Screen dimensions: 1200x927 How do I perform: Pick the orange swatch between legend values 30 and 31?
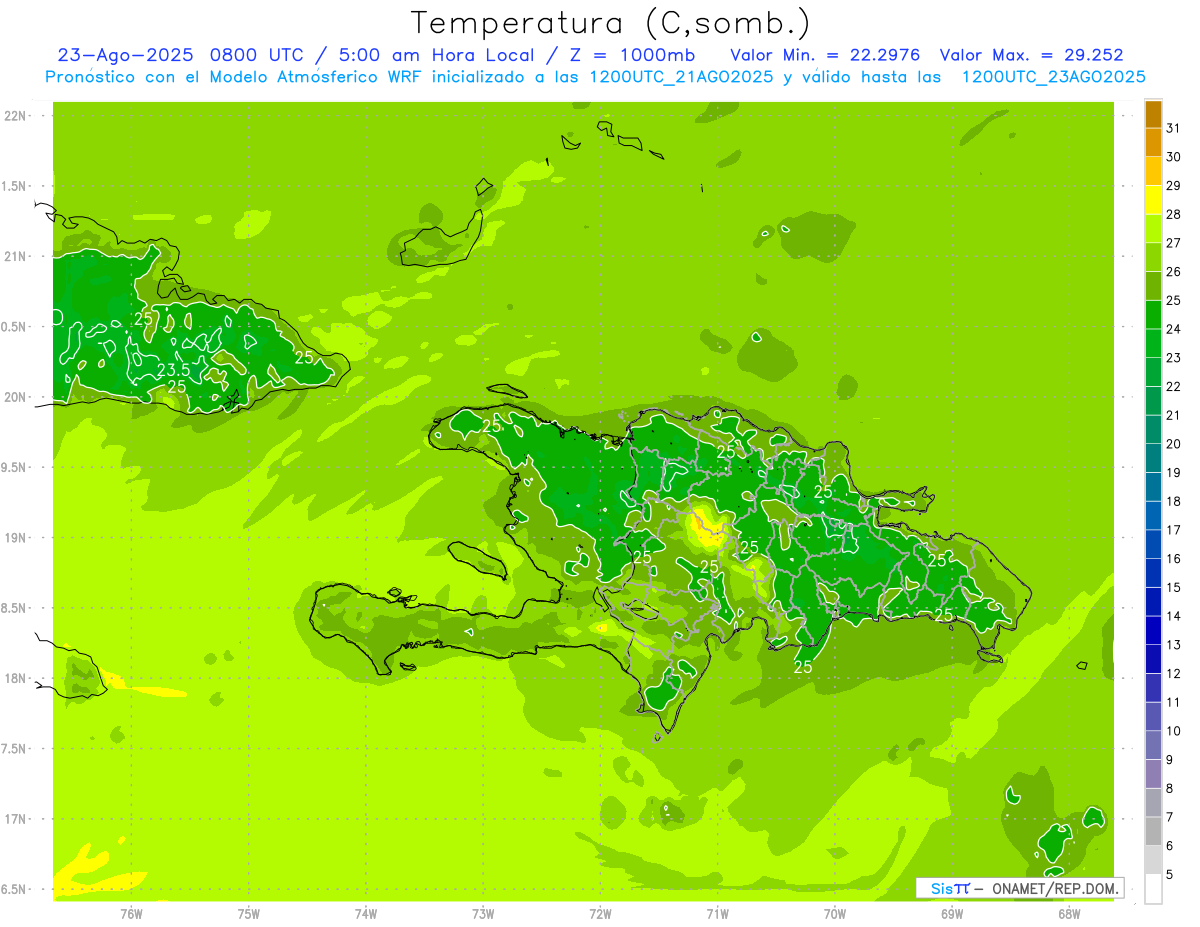(x=1153, y=142)
